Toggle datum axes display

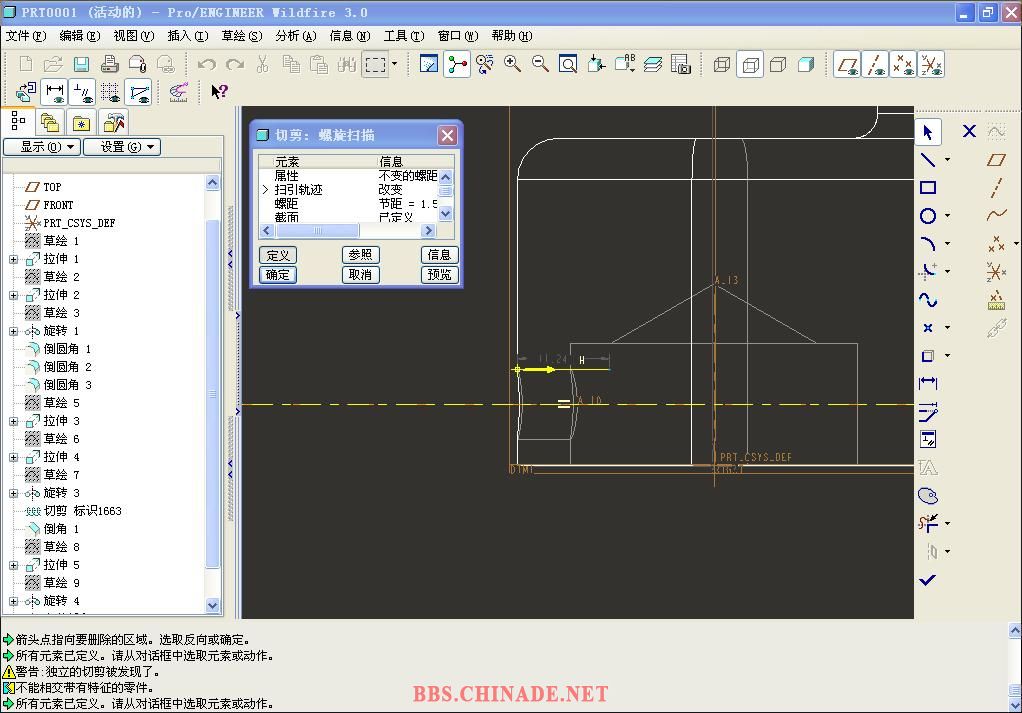(875, 65)
